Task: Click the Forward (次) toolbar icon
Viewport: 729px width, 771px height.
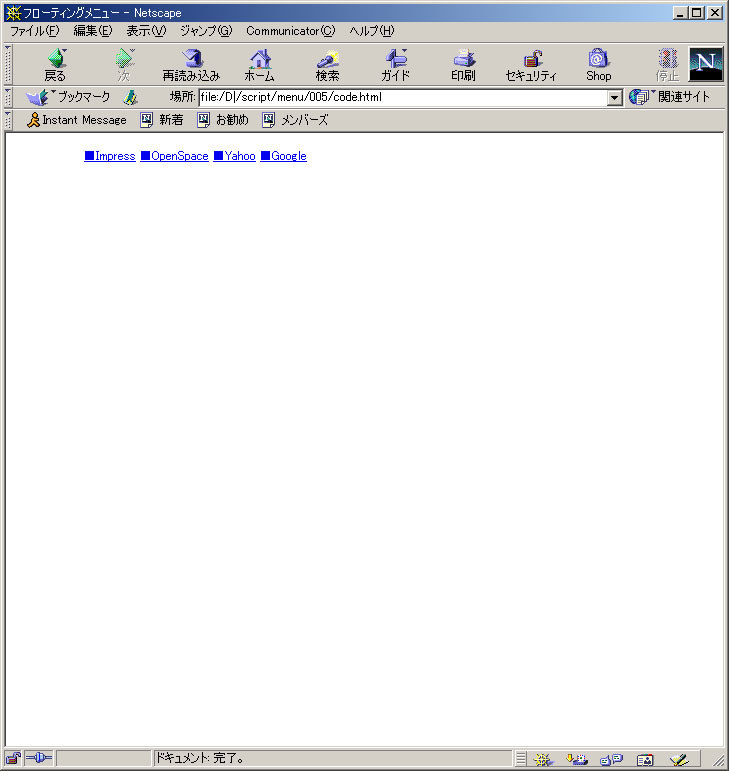Action: [x=124, y=64]
